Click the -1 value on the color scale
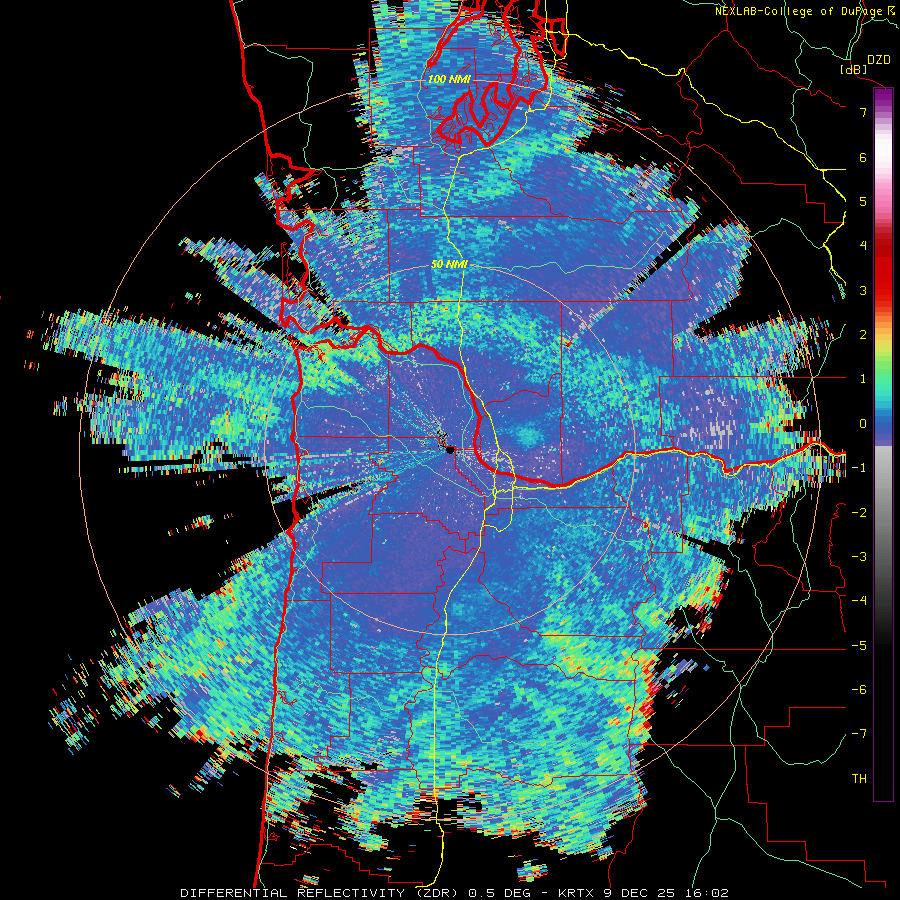This screenshot has width=900, height=900. pyautogui.click(x=859, y=468)
